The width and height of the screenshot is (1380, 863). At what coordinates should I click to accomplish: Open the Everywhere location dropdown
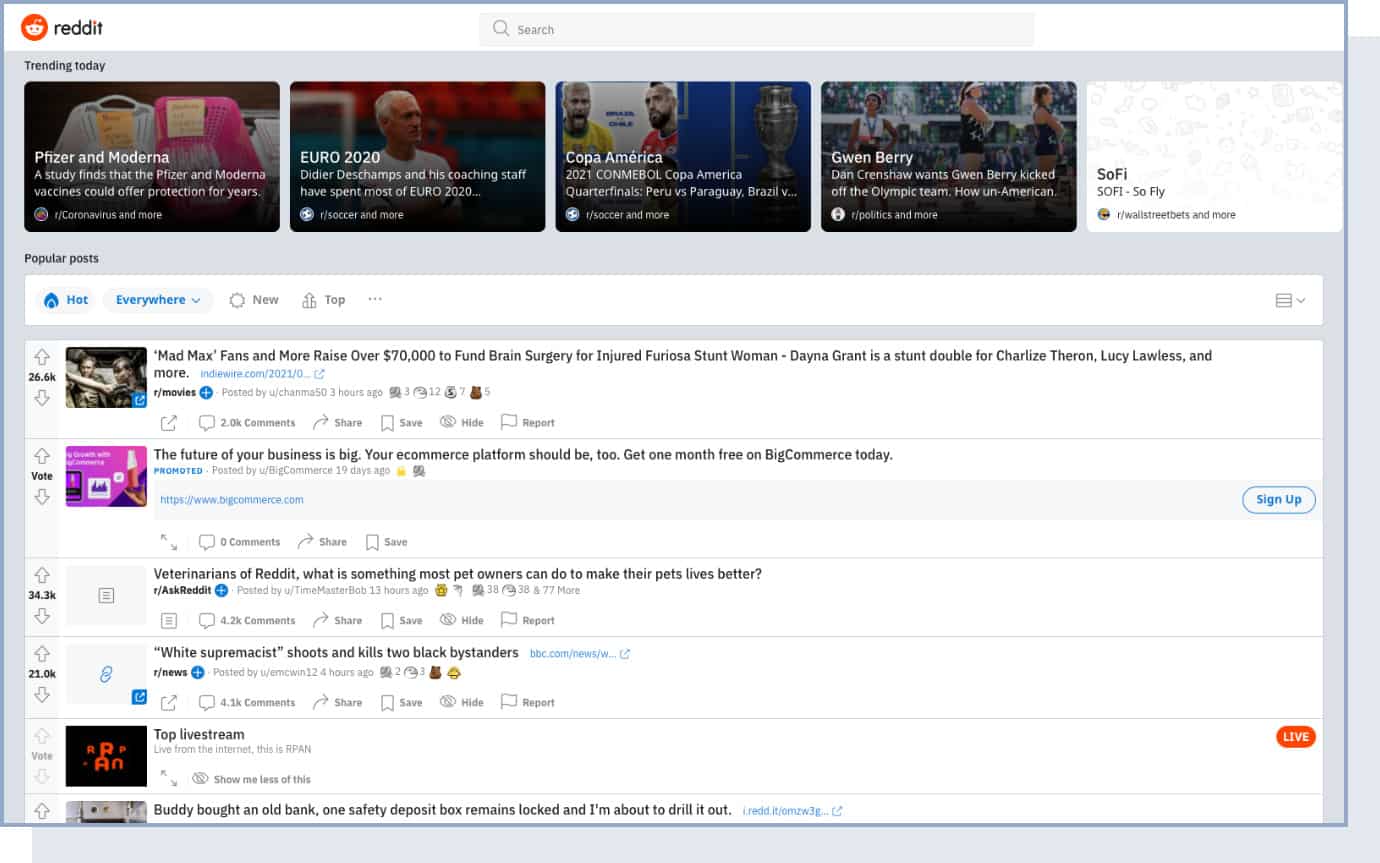pyautogui.click(x=158, y=300)
